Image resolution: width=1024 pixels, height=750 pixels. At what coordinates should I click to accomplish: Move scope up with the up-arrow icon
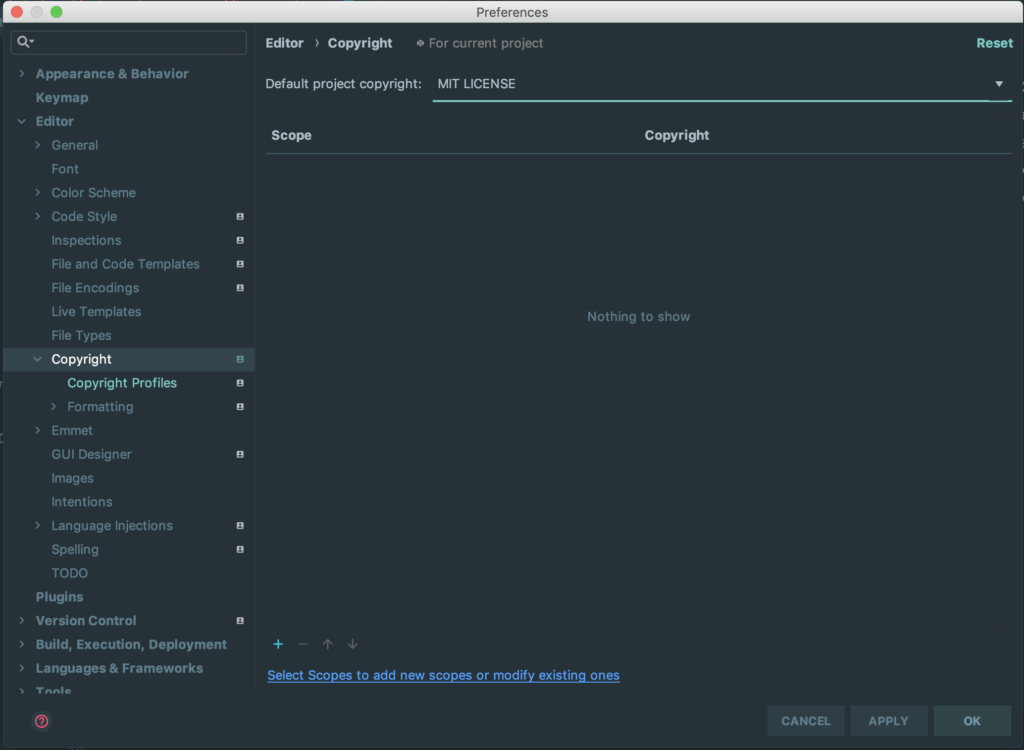coord(328,644)
